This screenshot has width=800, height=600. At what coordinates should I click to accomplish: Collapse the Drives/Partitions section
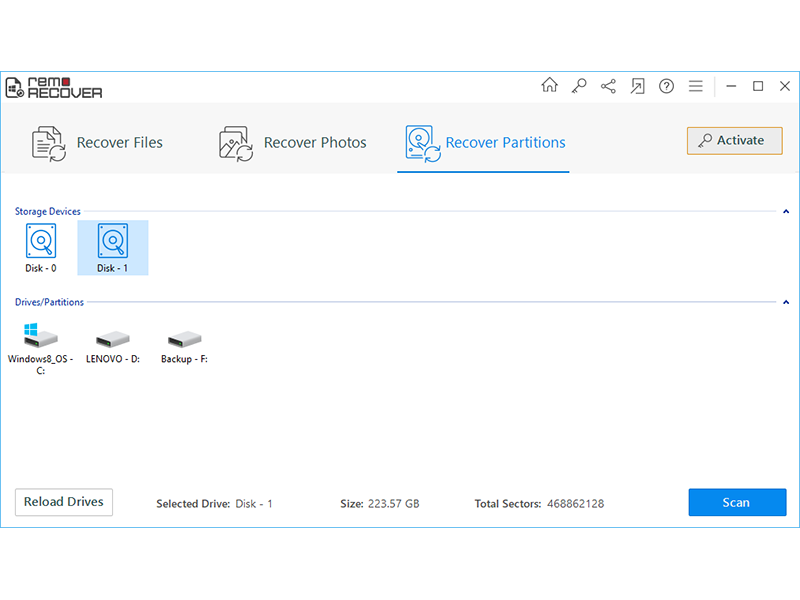coord(786,302)
